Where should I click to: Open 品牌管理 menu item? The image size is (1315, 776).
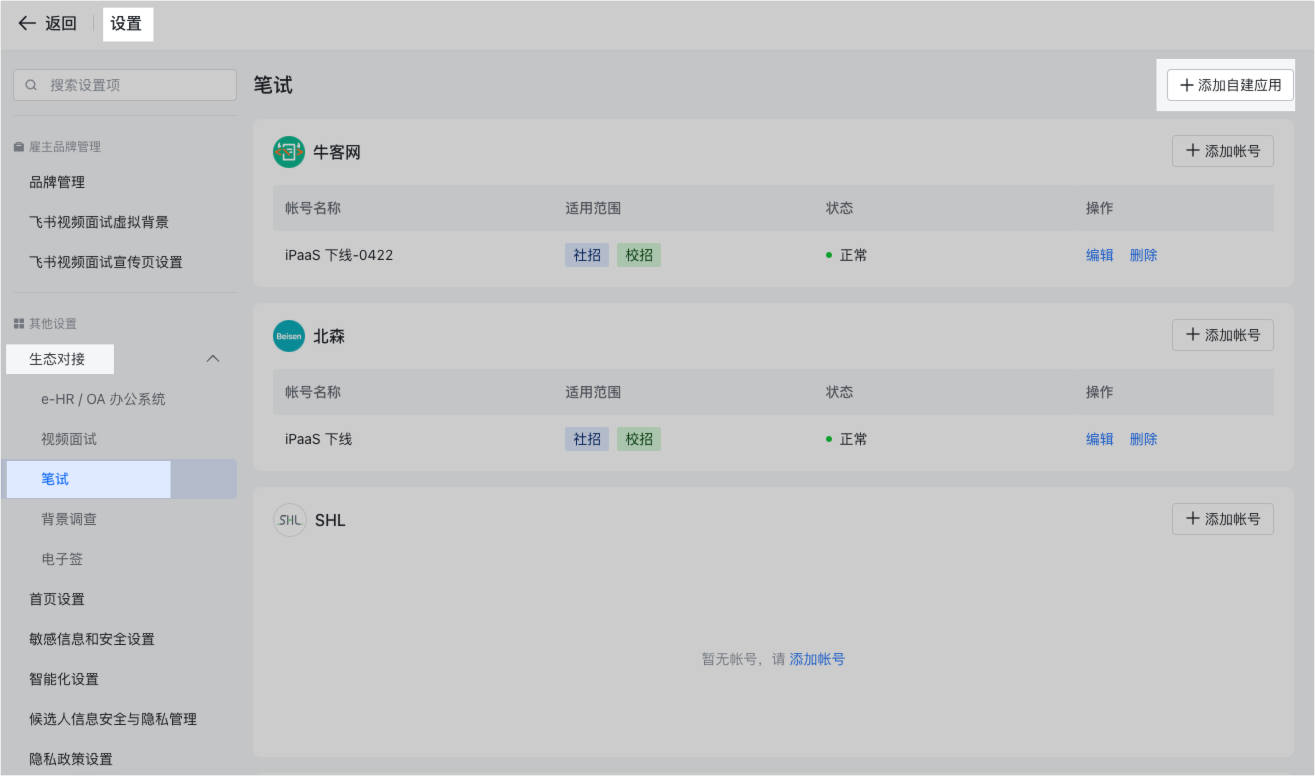click(x=57, y=182)
